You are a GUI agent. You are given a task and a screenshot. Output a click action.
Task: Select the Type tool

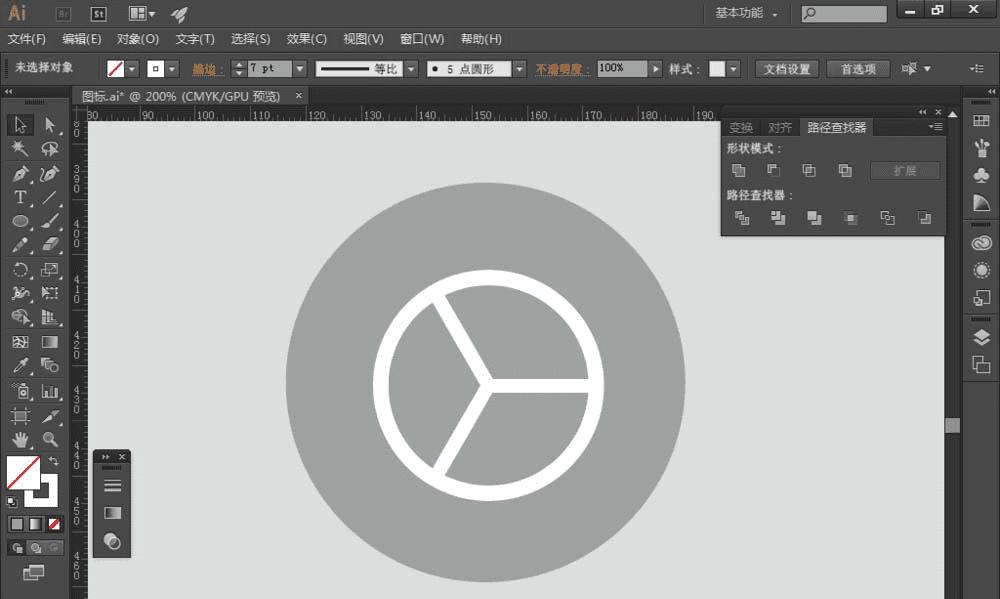click(20, 197)
